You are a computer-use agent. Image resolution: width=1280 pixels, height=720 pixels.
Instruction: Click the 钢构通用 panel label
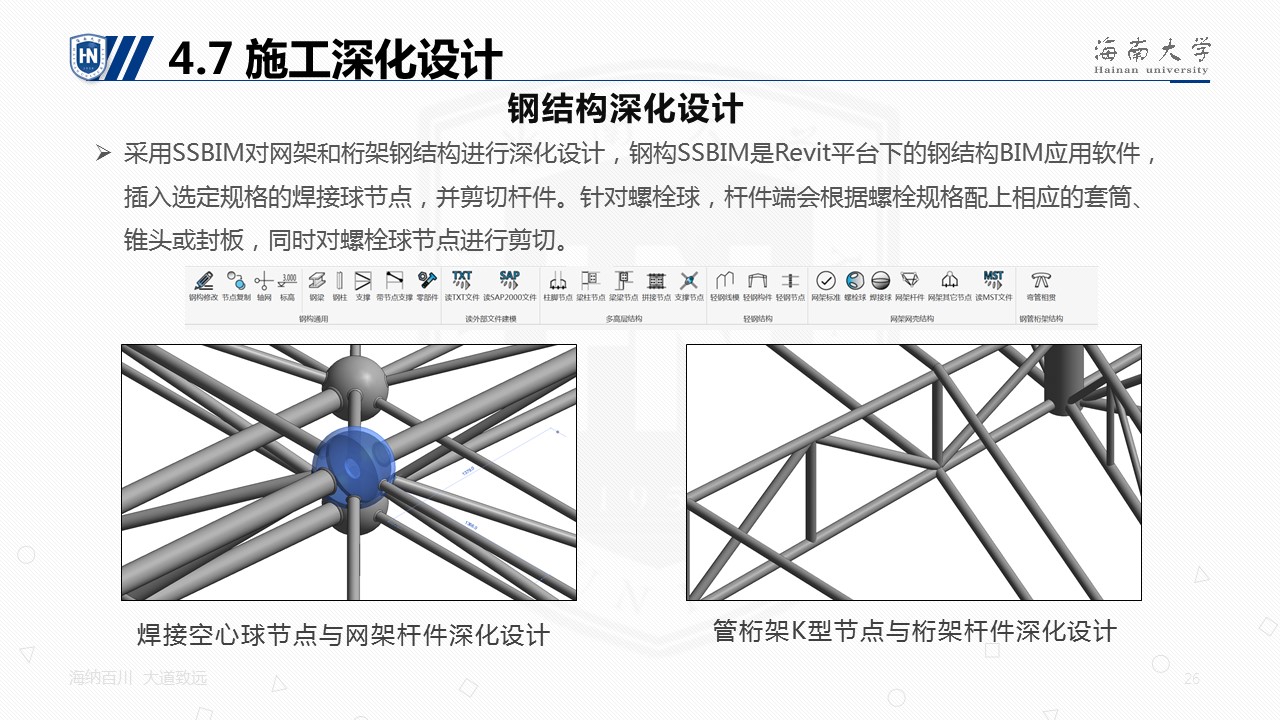(x=314, y=319)
